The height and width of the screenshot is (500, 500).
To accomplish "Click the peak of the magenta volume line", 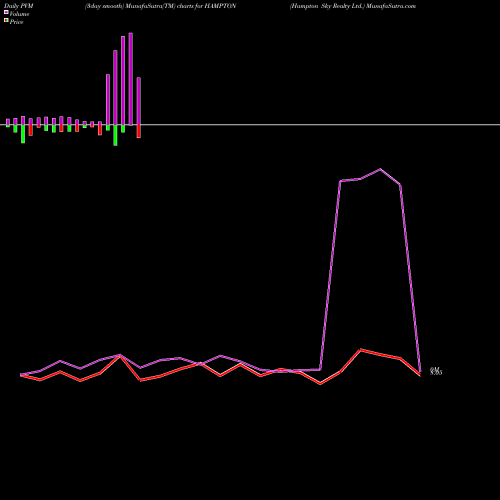I will (380, 169).
